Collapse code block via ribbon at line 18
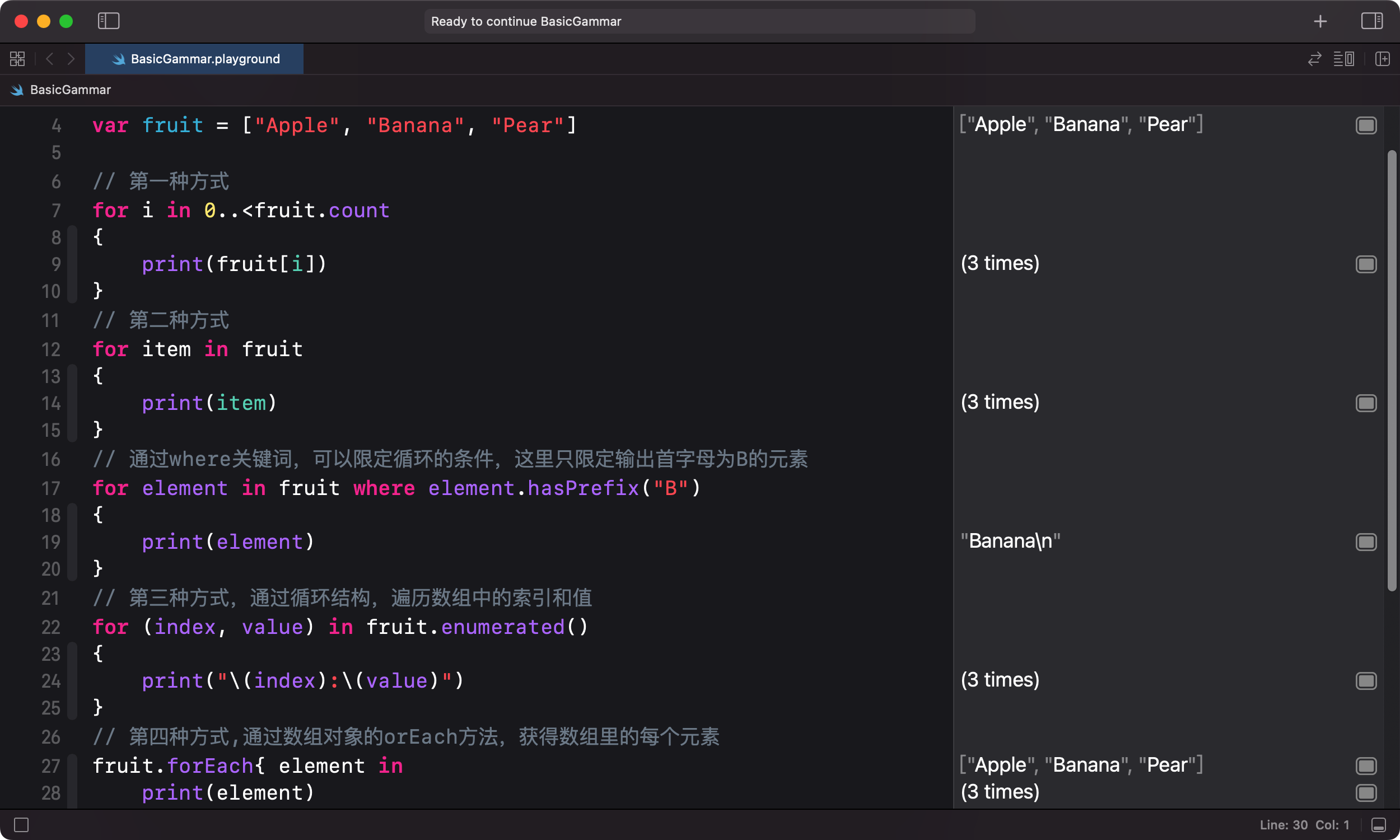The width and height of the screenshot is (1400, 840). pyautogui.click(x=72, y=542)
